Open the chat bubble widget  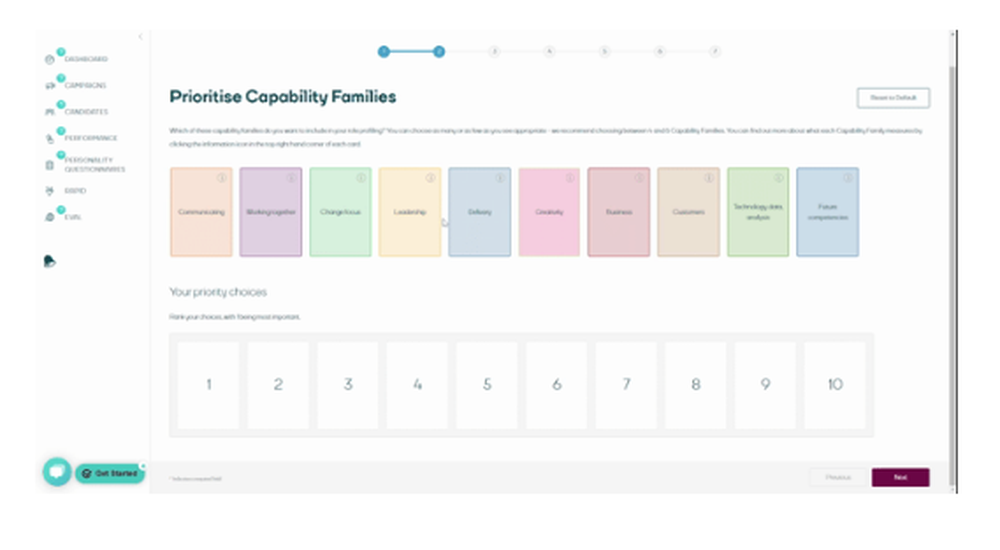click(x=57, y=472)
